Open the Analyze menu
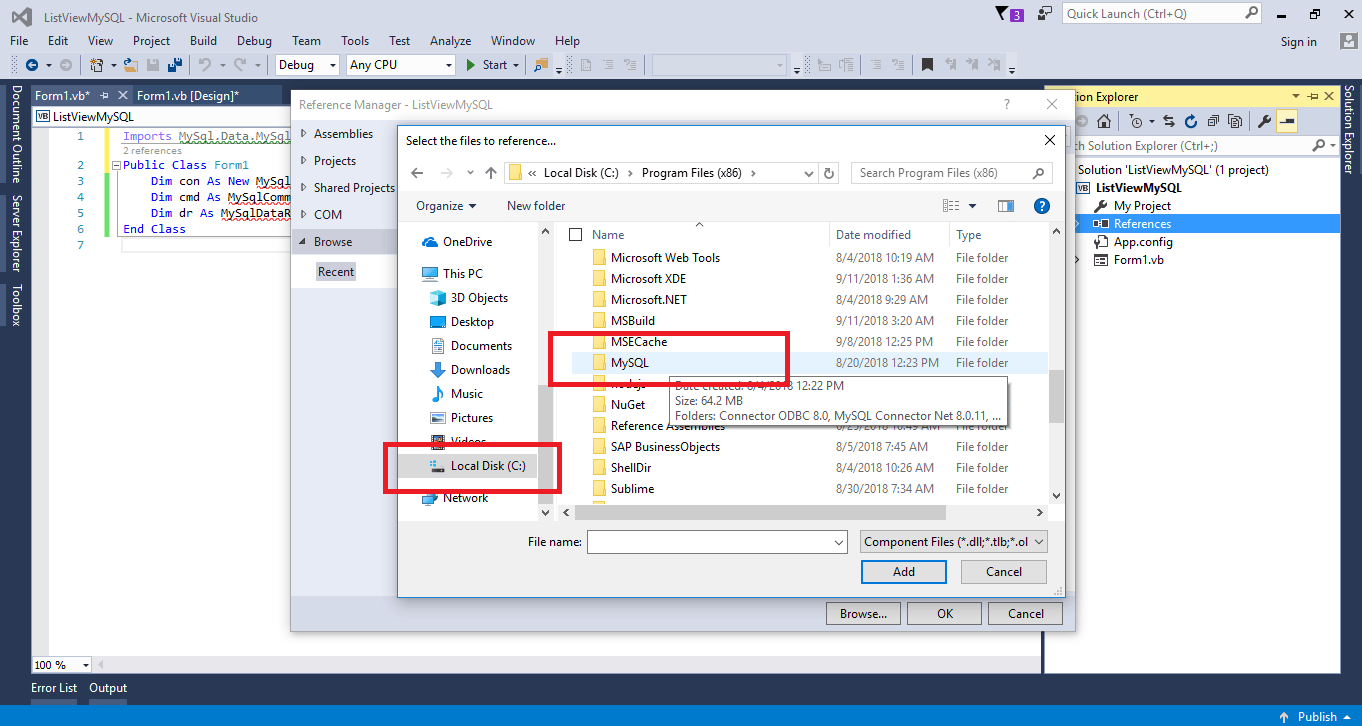1362x726 pixels. point(450,41)
